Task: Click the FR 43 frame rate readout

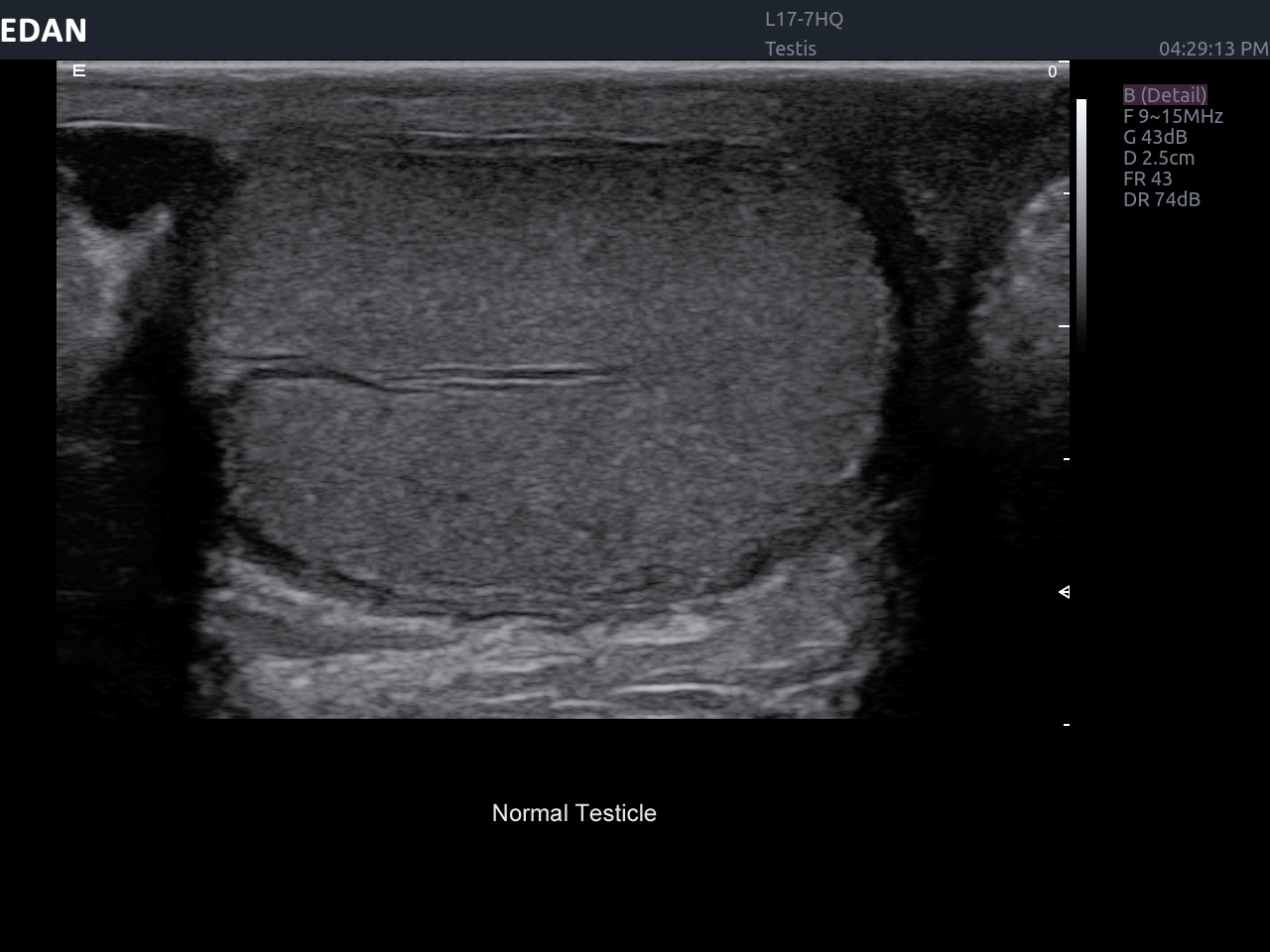Action: [1148, 178]
